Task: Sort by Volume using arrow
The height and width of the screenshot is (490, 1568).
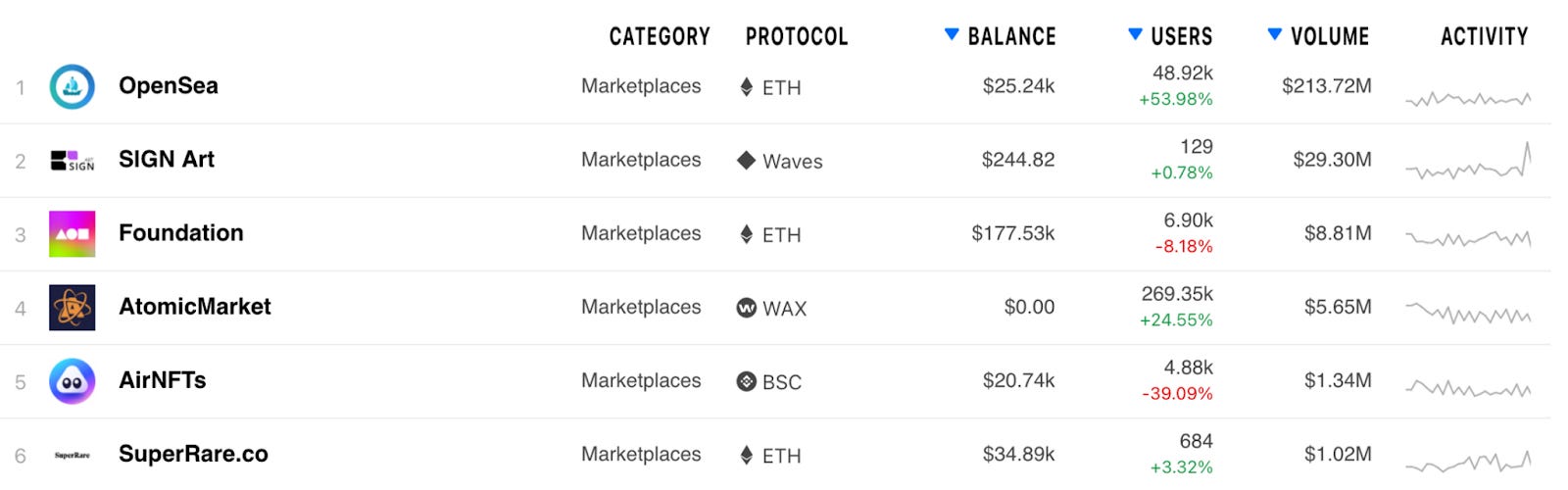Action: 1274,34
